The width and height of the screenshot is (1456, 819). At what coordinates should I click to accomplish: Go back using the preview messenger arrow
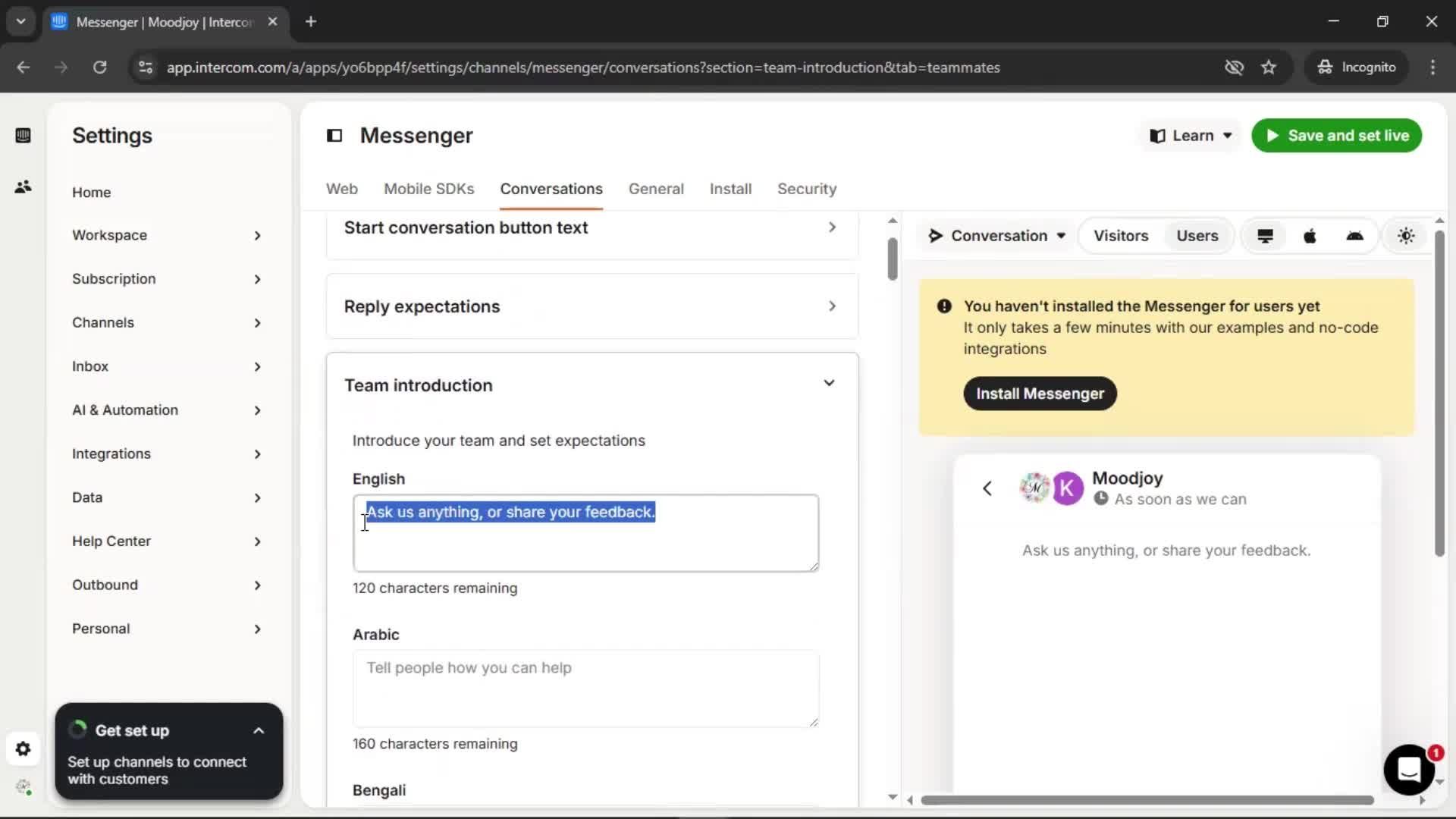pos(987,488)
